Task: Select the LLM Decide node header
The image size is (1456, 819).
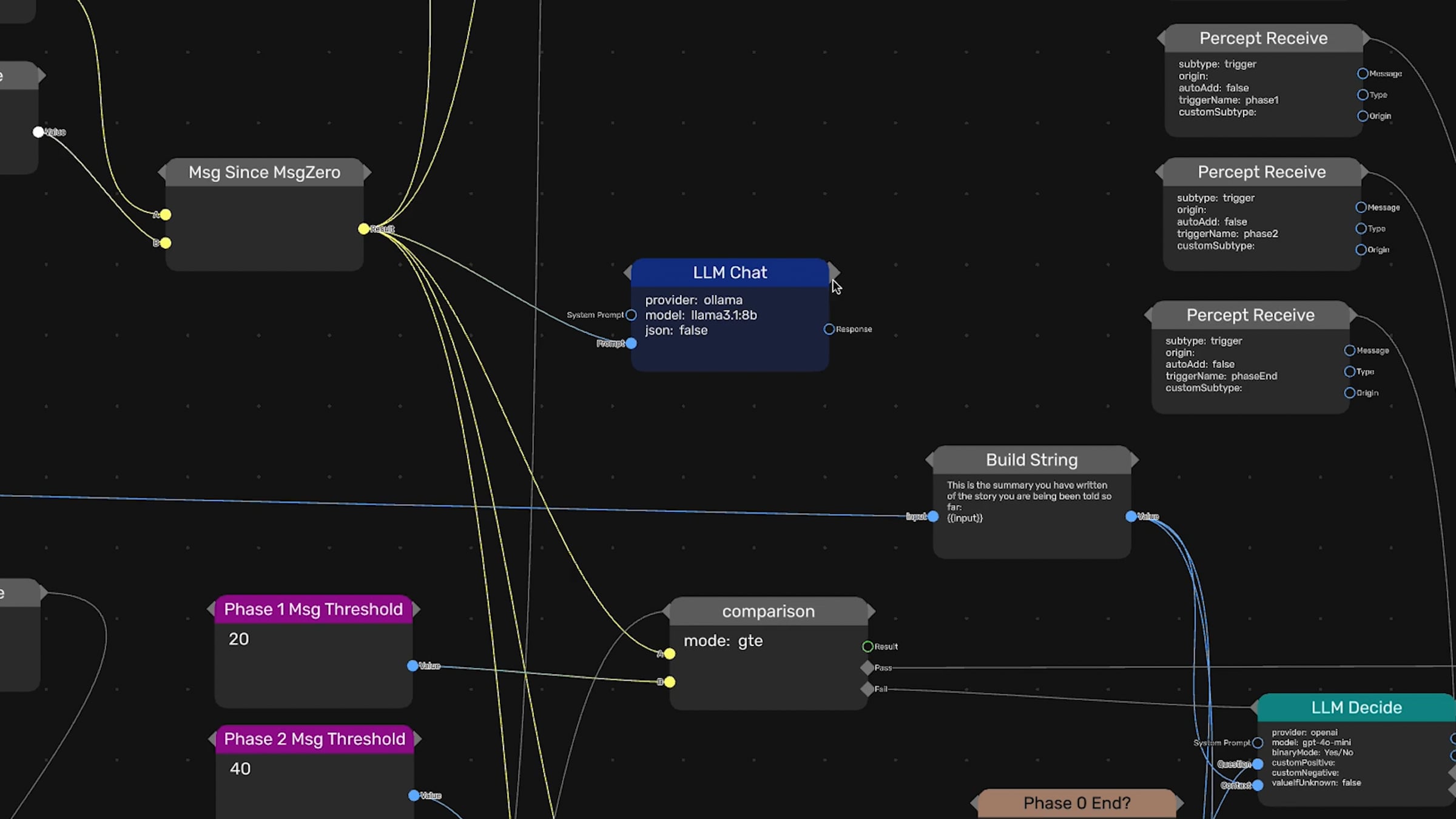Action: pos(1356,707)
